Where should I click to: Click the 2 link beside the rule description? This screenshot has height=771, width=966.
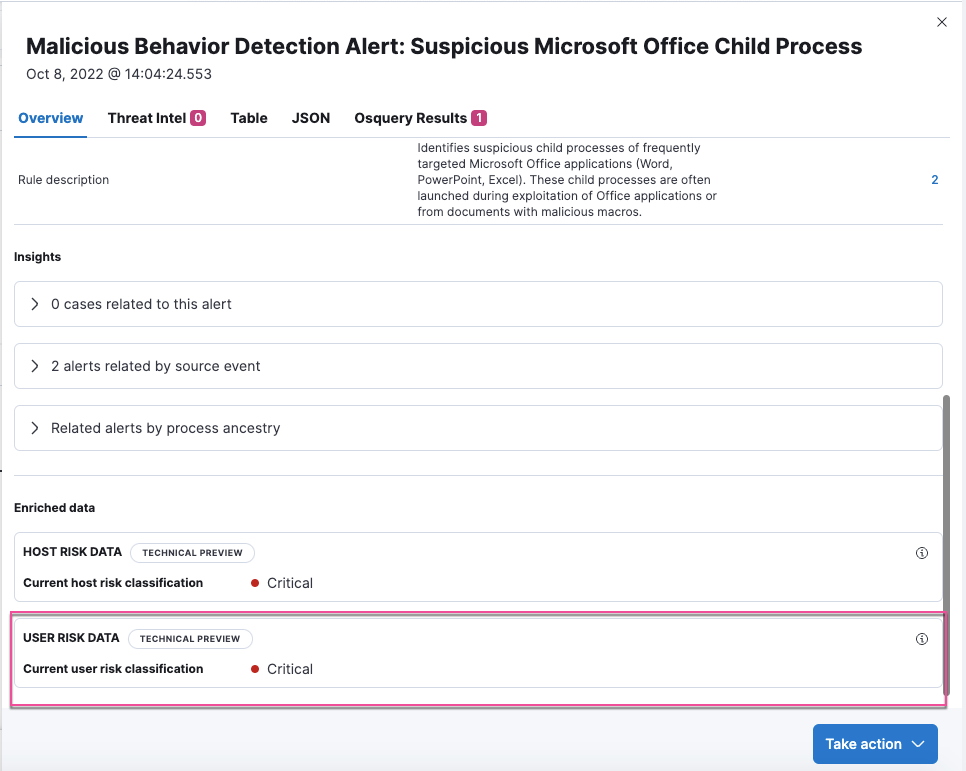(934, 179)
